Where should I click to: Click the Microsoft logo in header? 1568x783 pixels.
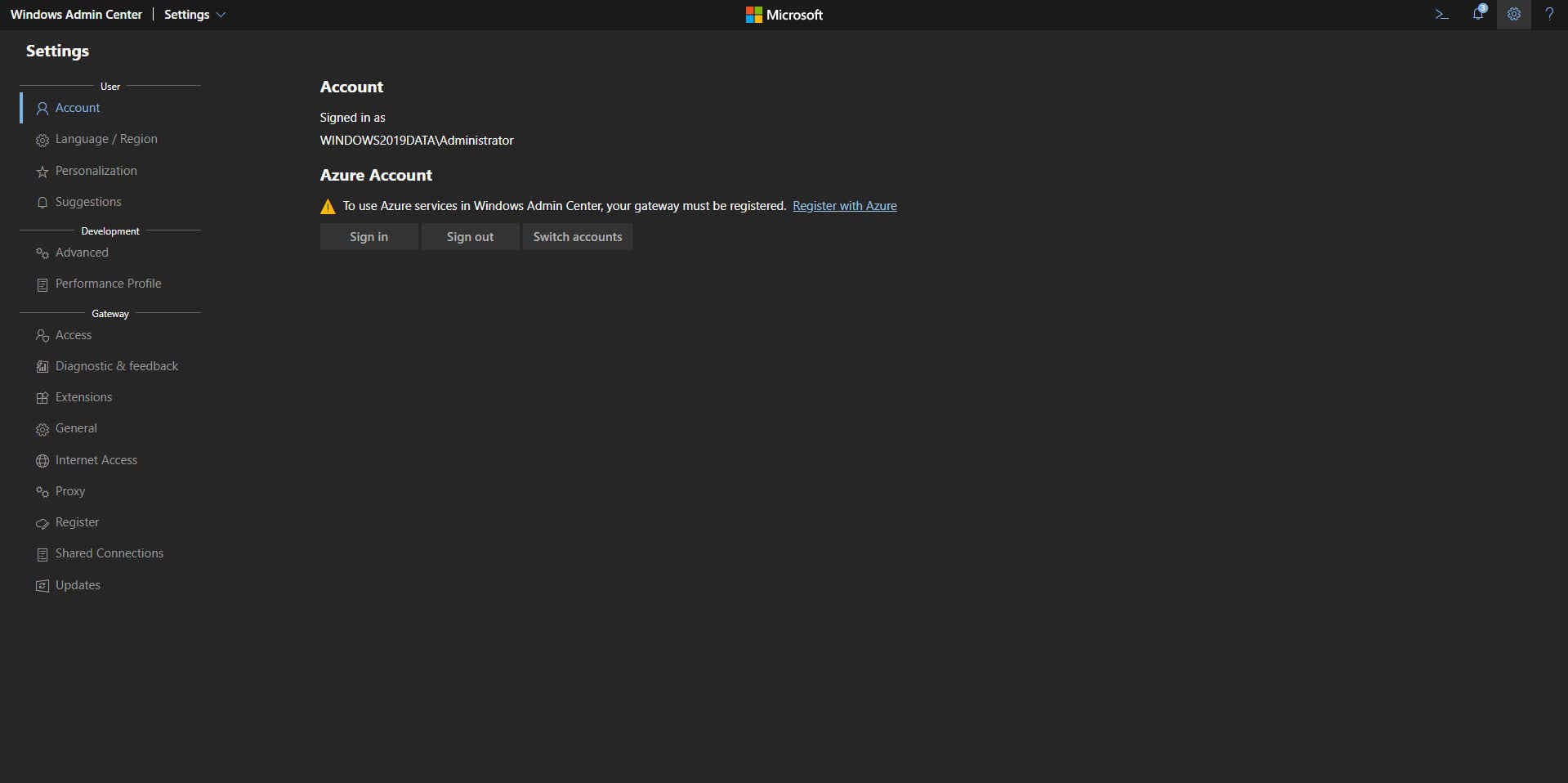coord(784,15)
